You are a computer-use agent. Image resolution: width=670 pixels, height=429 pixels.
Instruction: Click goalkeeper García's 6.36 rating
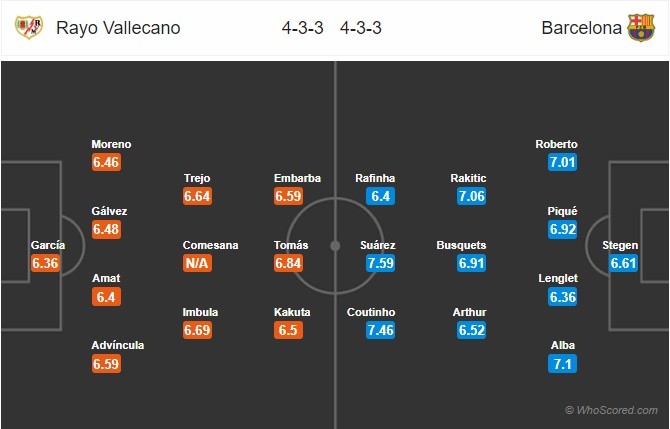tap(47, 264)
